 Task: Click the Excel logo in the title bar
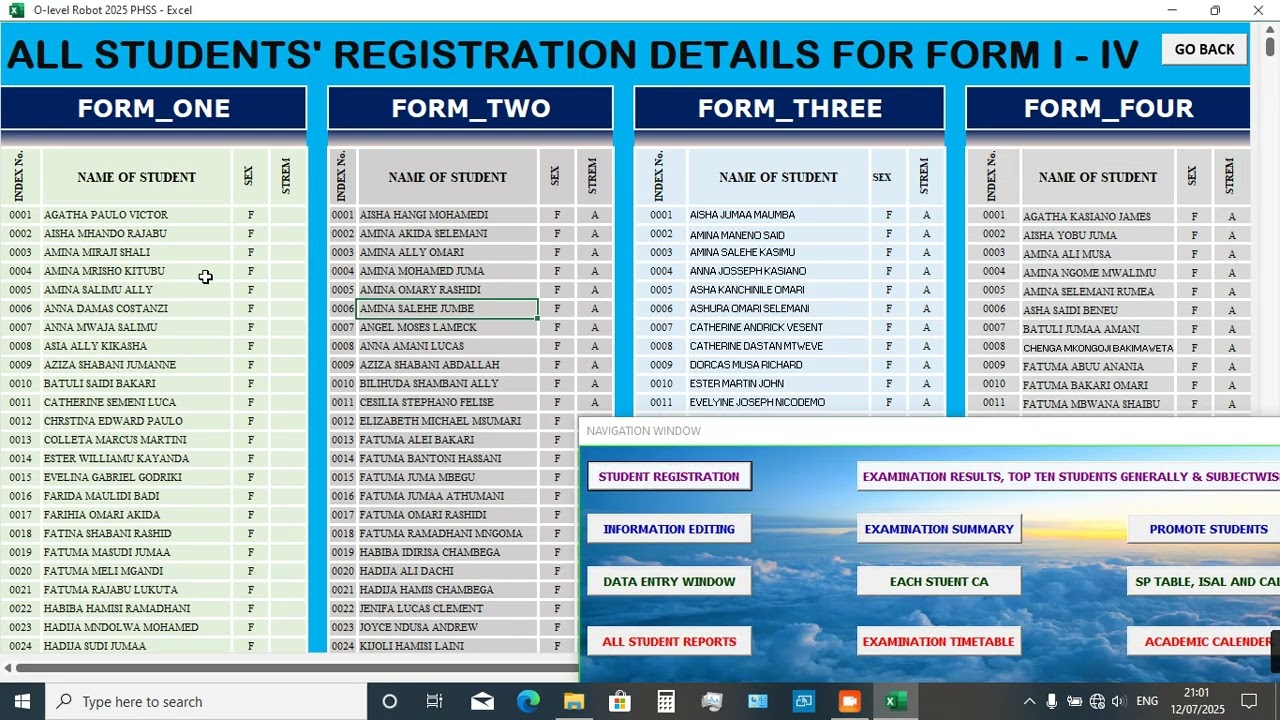pyautogui.click(x=16, y=10)
